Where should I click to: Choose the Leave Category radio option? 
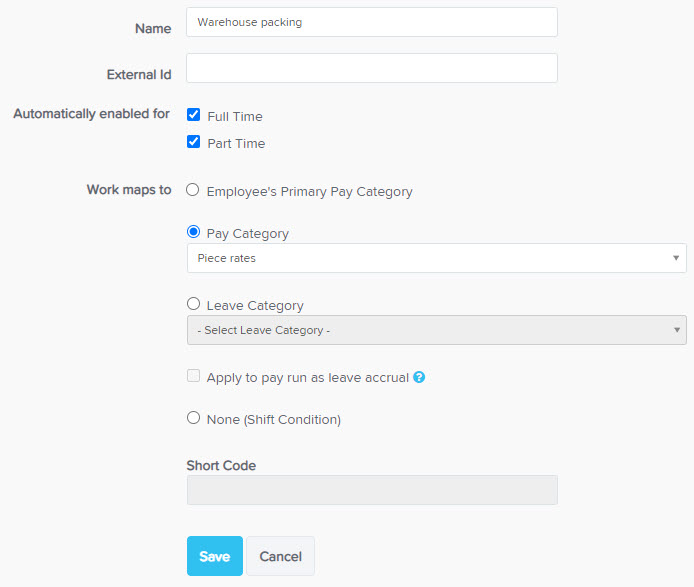pos(193,304)
